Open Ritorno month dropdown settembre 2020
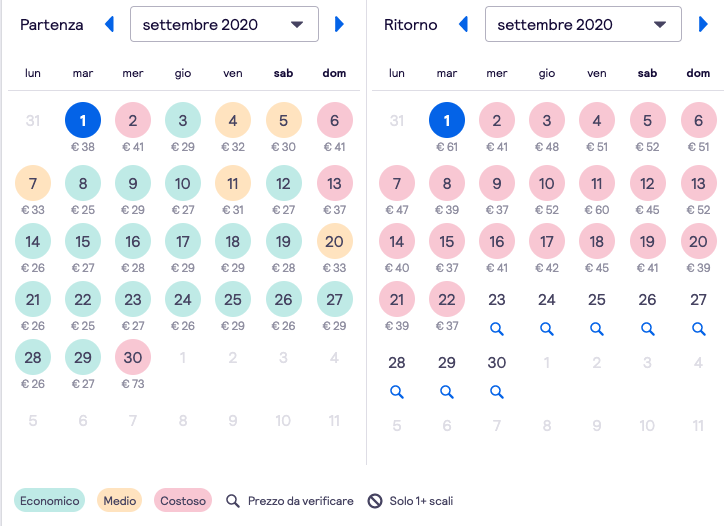The image size is (728, 526). pos(582,24)
